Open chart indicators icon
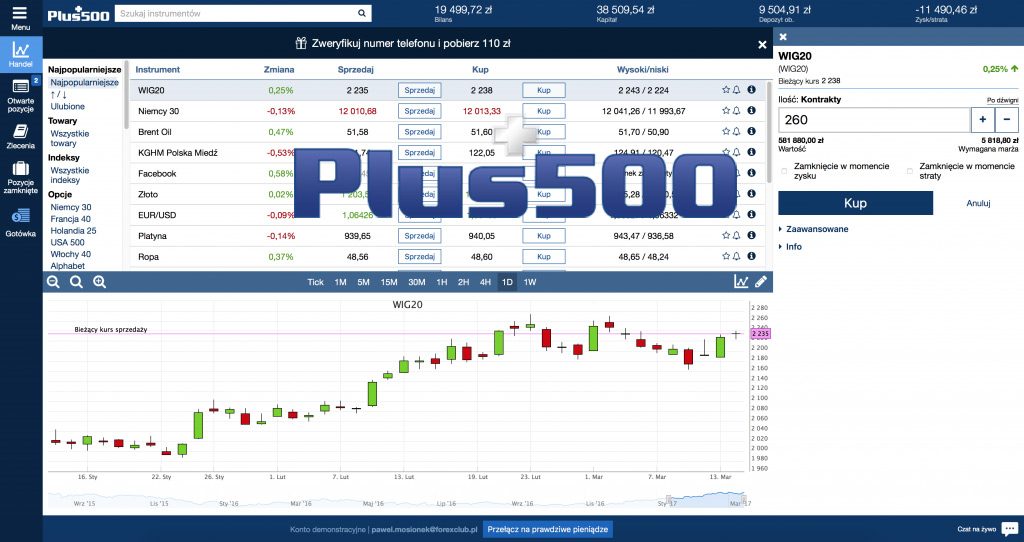 coord(741,282)
